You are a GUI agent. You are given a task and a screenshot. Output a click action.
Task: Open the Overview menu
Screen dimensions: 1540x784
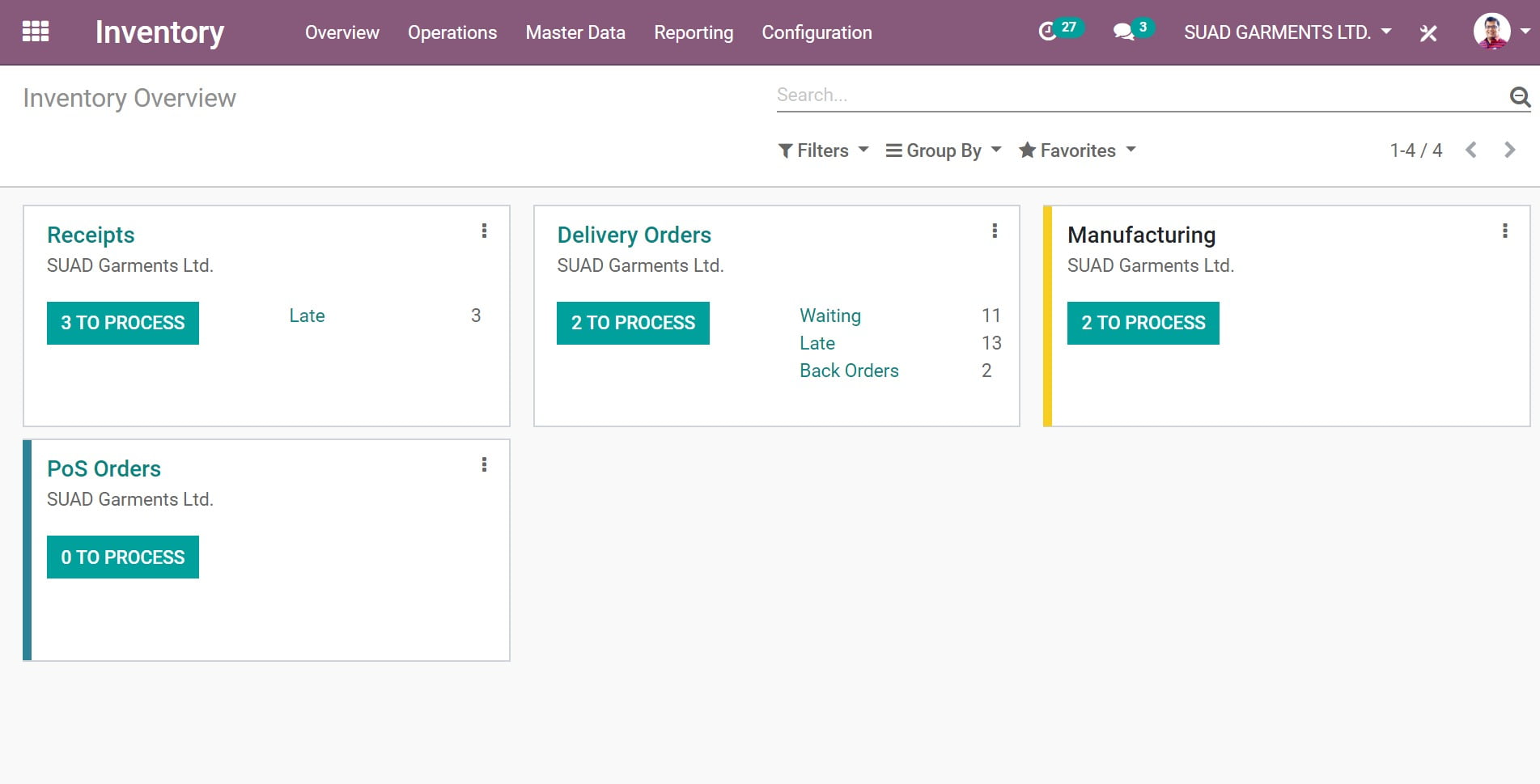[342, 32]
